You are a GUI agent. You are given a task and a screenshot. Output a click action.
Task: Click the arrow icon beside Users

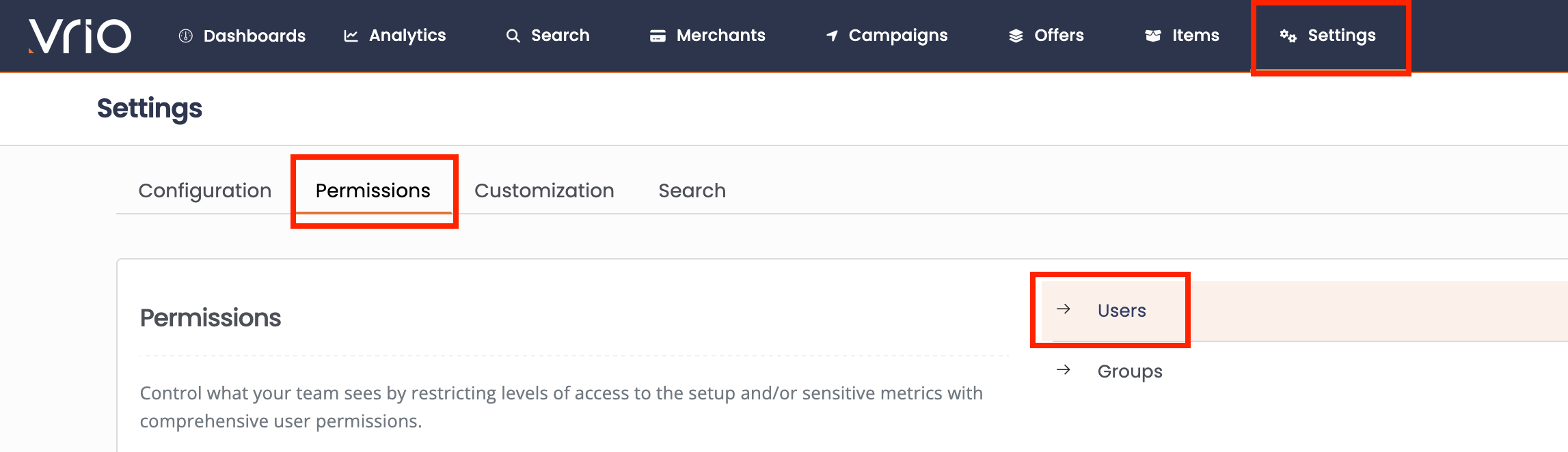click(1063, 309)
